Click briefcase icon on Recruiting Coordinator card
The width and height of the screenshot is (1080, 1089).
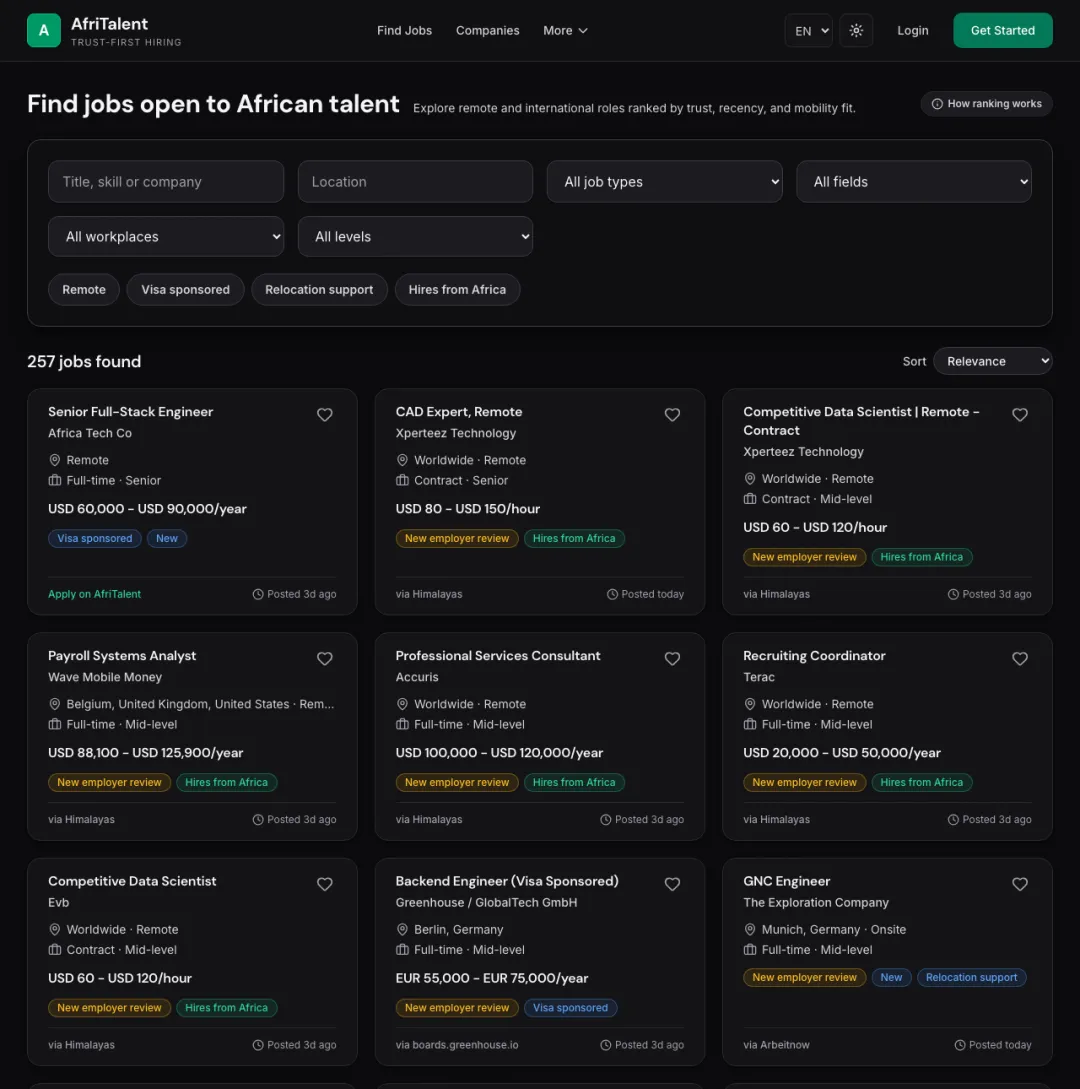point(749,724)
